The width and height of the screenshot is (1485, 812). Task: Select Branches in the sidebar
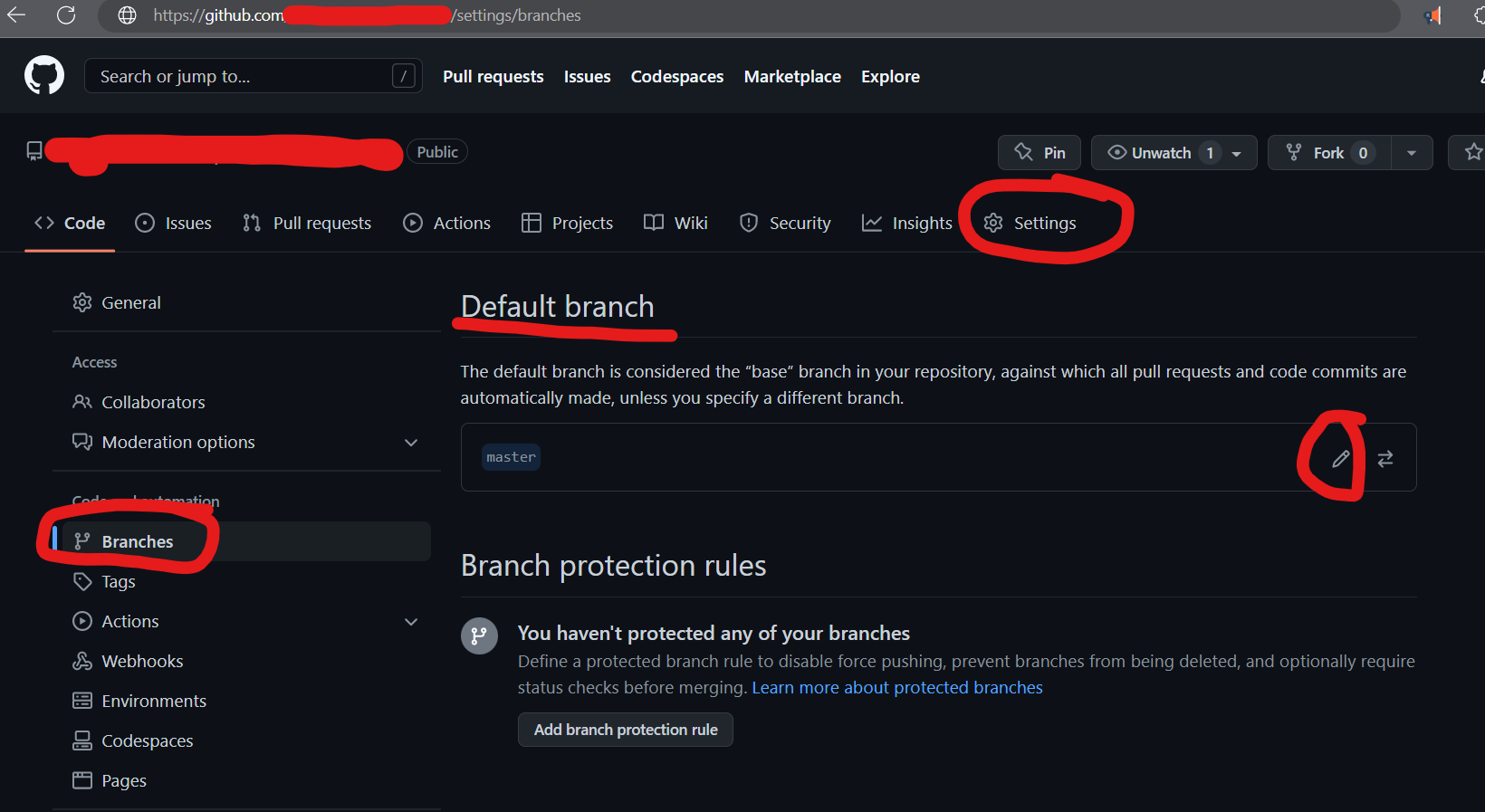242,541
